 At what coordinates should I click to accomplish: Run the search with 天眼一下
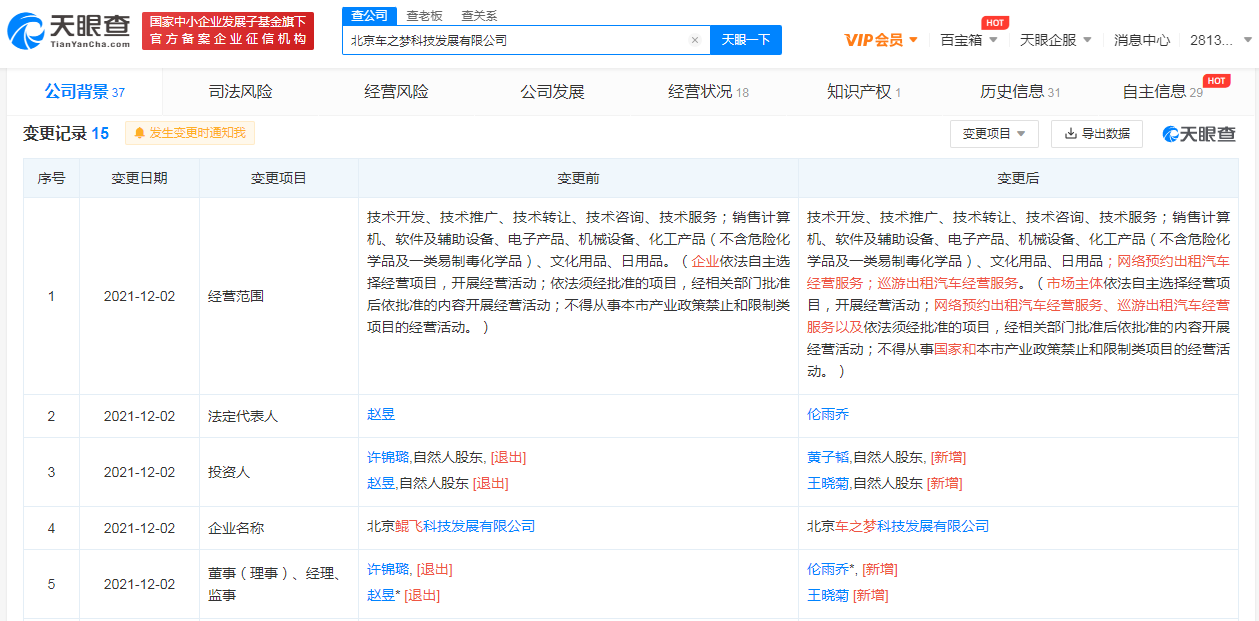coord(746,40)
